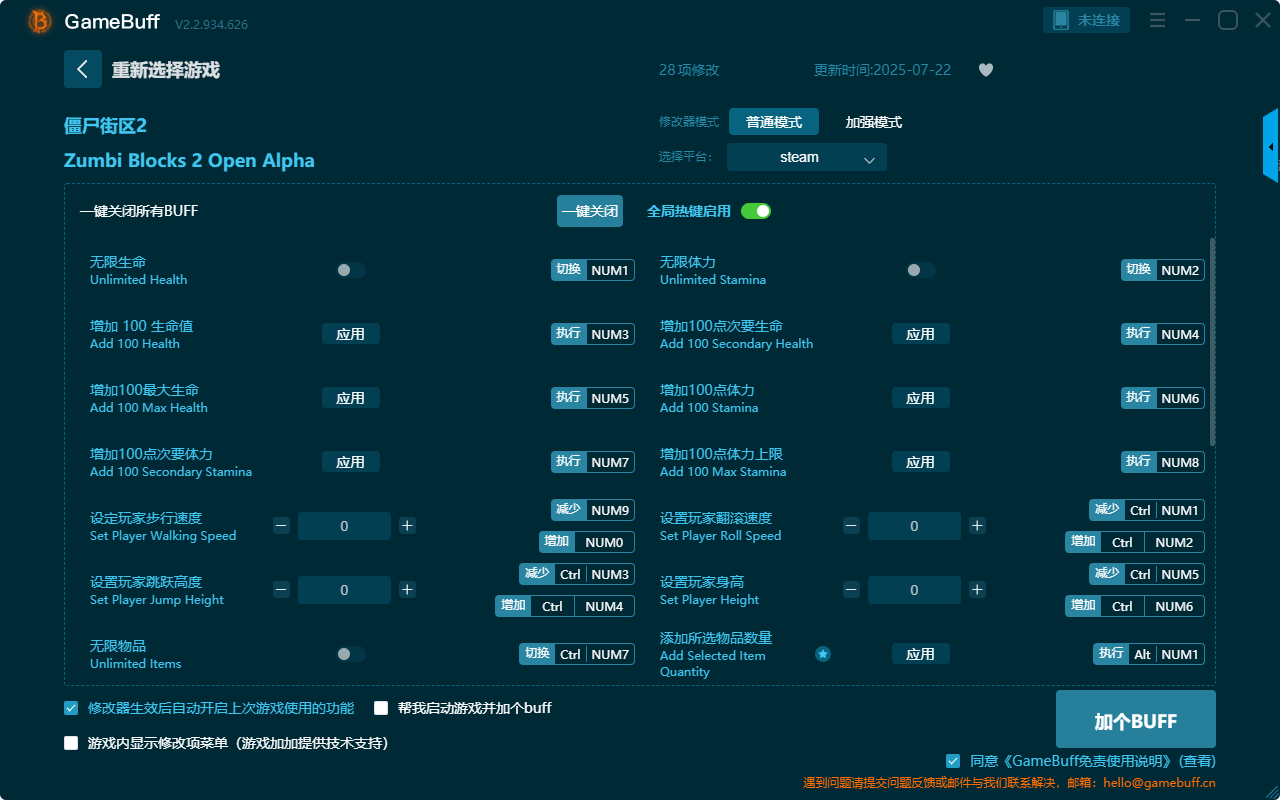Click the NUM2 hotkey for Unlimited Stamina
The width and height of the screenshot is (1280, 800).
1163,270
